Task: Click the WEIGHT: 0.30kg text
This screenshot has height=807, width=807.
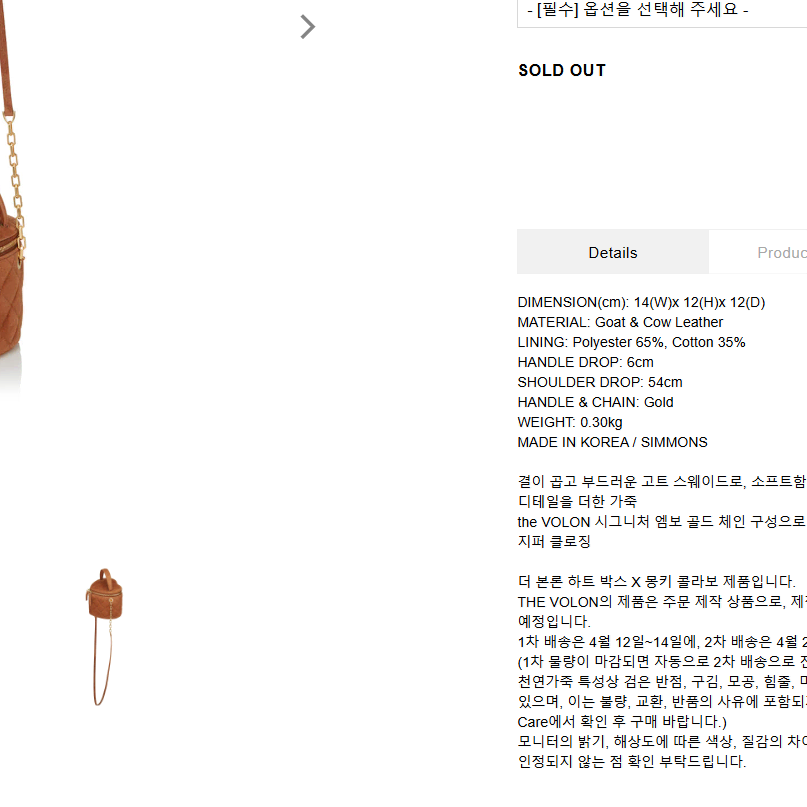Action: click(570, 423)
